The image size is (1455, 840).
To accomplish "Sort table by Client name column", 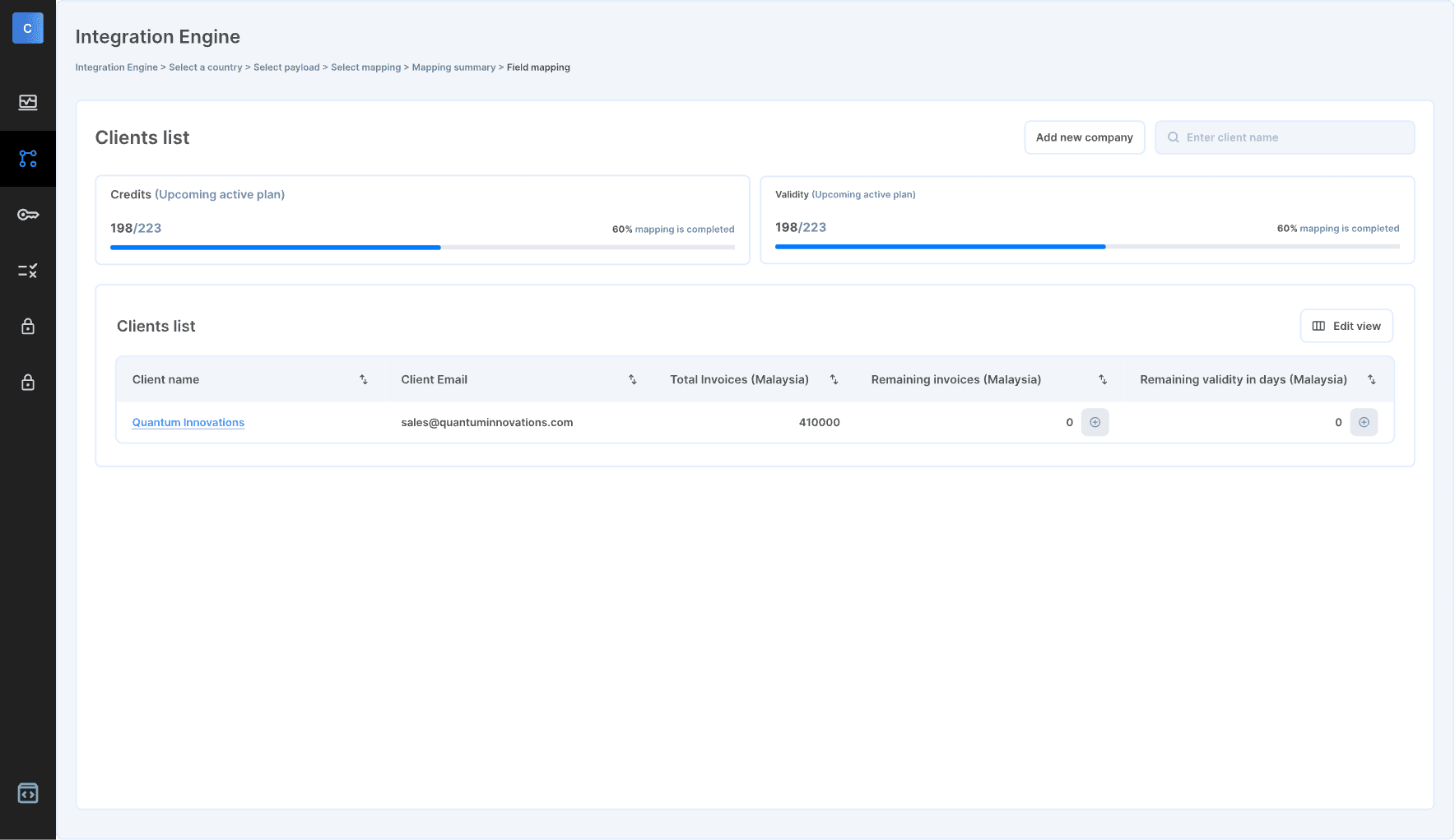I will 364,379.
